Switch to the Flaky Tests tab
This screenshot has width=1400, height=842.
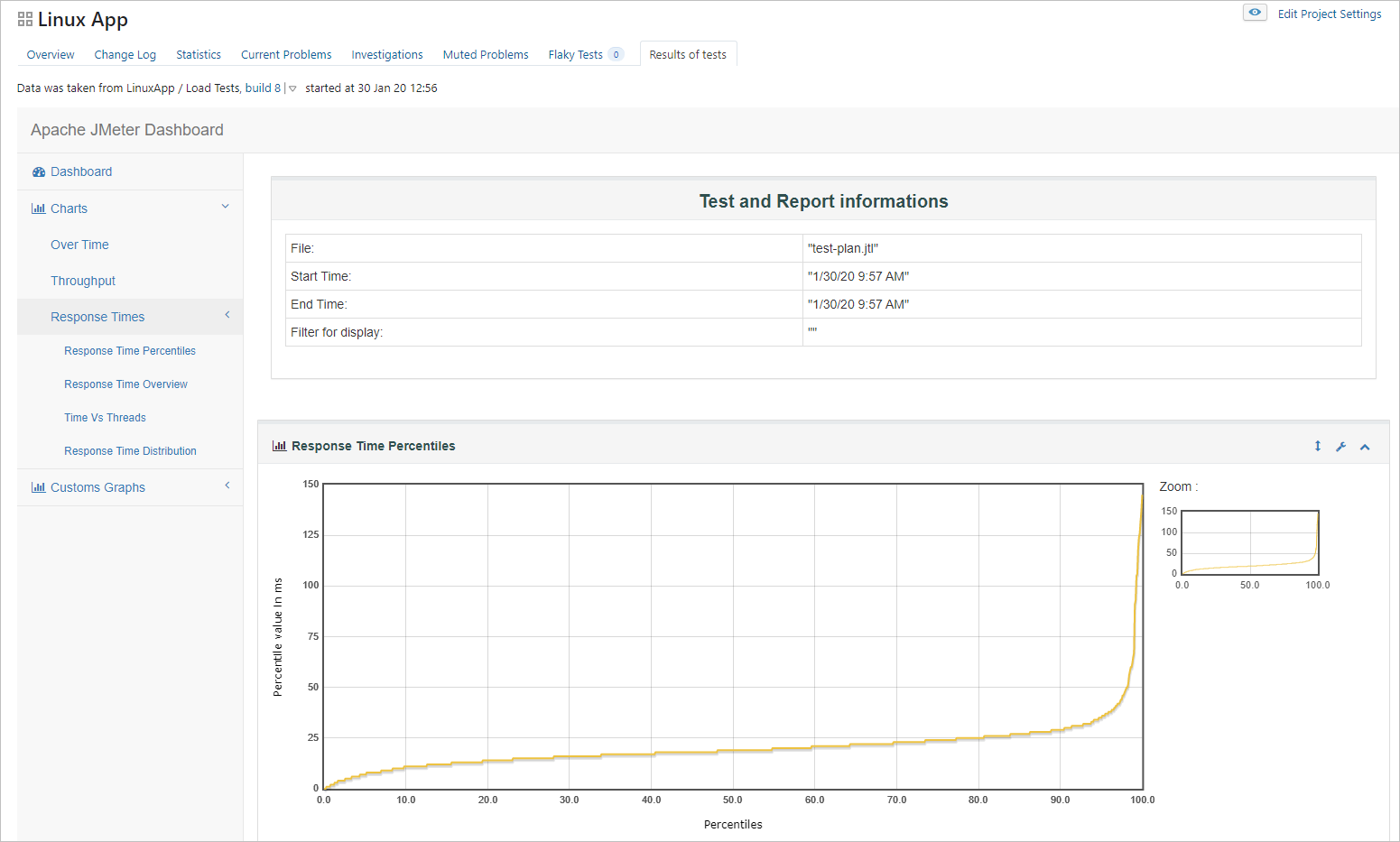575,54
